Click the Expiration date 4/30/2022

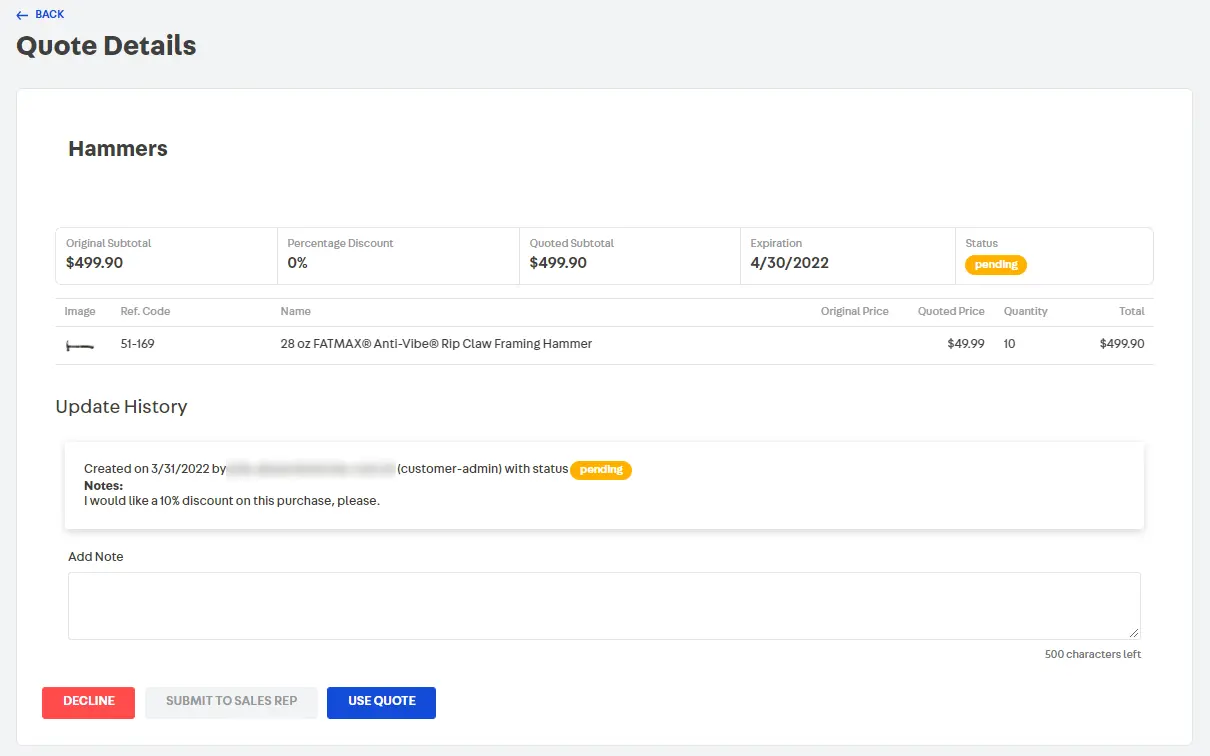pos(789,264)
